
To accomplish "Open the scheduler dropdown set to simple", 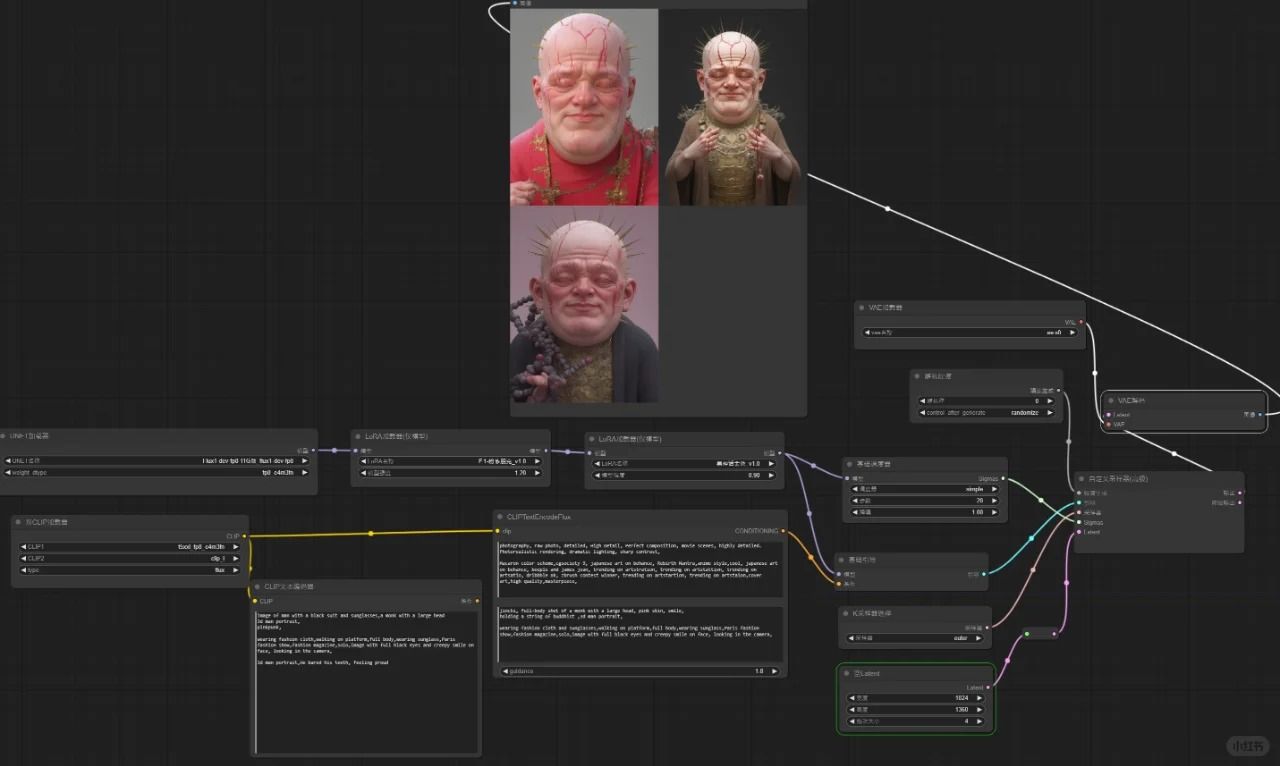I will tap(924, 489).
